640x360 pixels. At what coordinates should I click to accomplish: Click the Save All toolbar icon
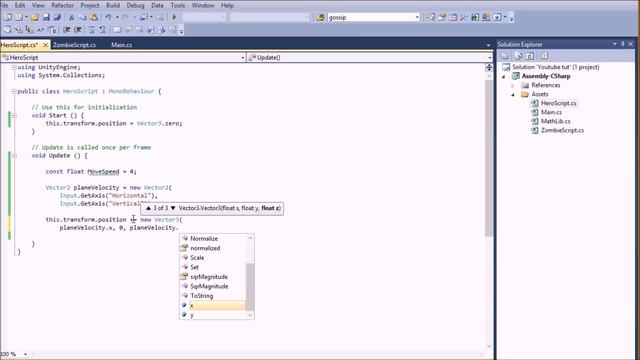57,17
